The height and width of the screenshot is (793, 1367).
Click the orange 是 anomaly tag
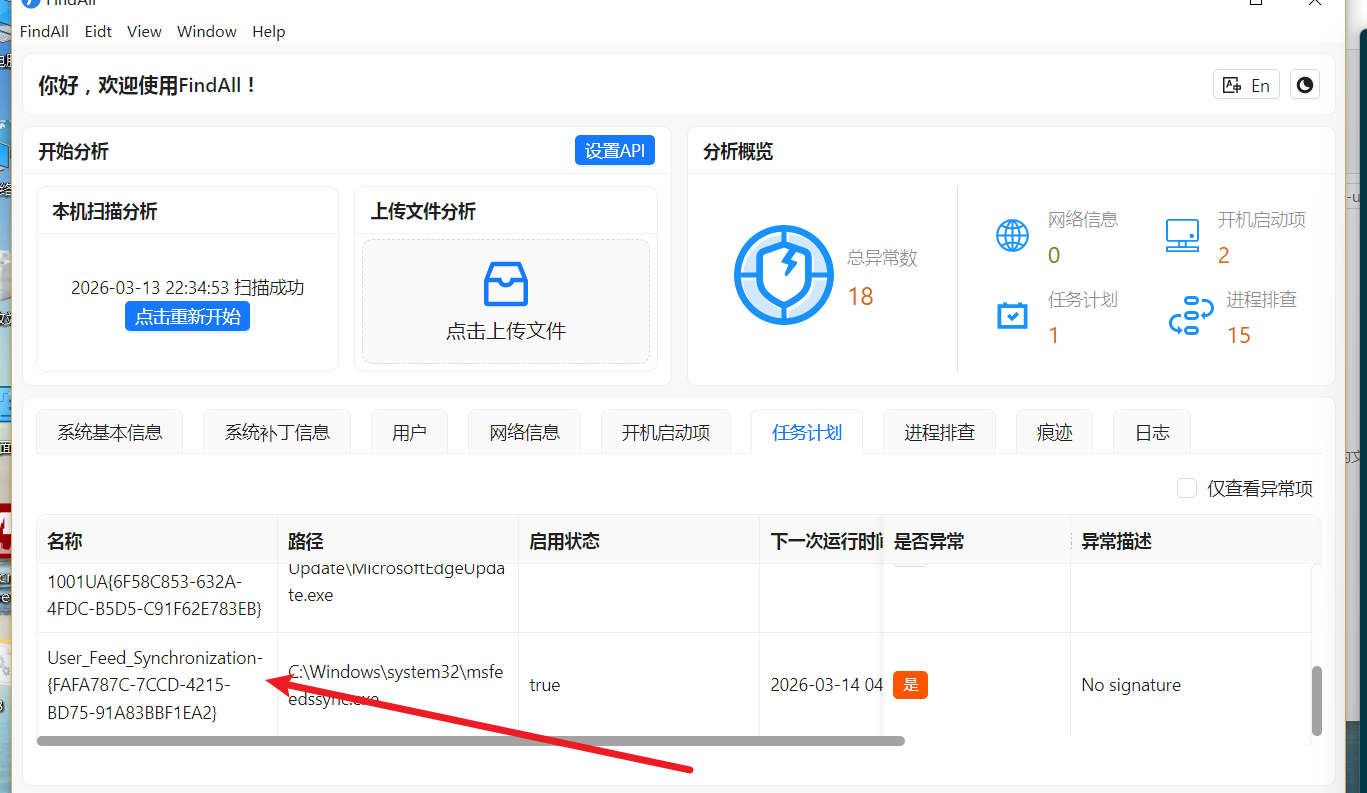(910, 685)
